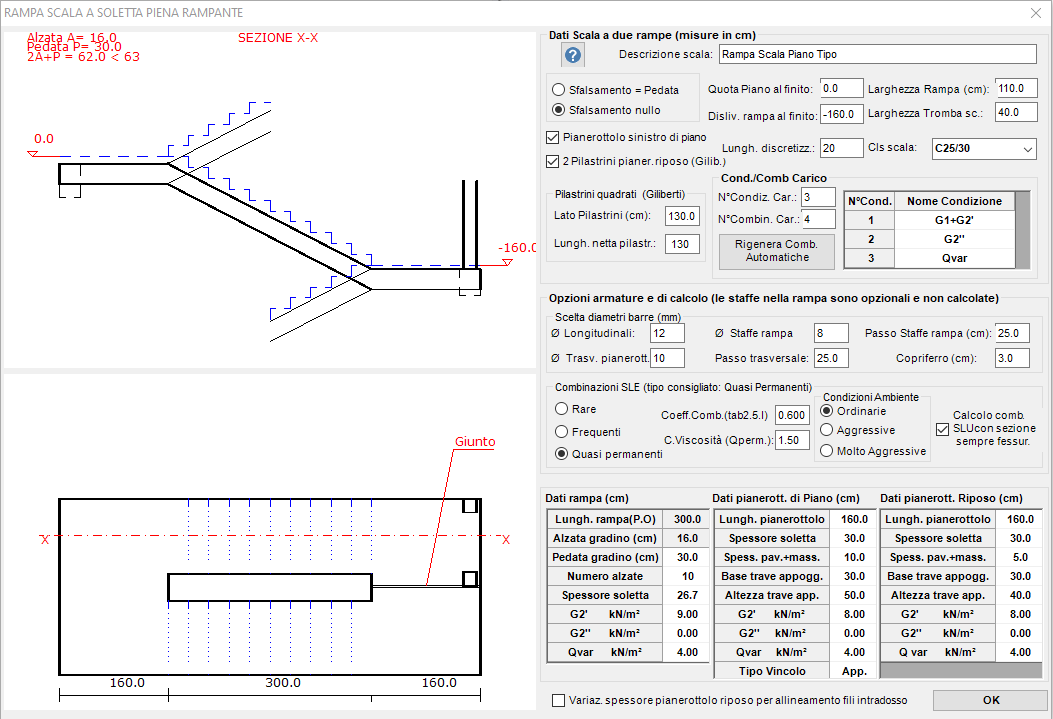1053x719 pixels.
Task: Toggle Pianerottolo sinistro di piano checkbox
Action: pyautogui.click(x=553, y=138)
